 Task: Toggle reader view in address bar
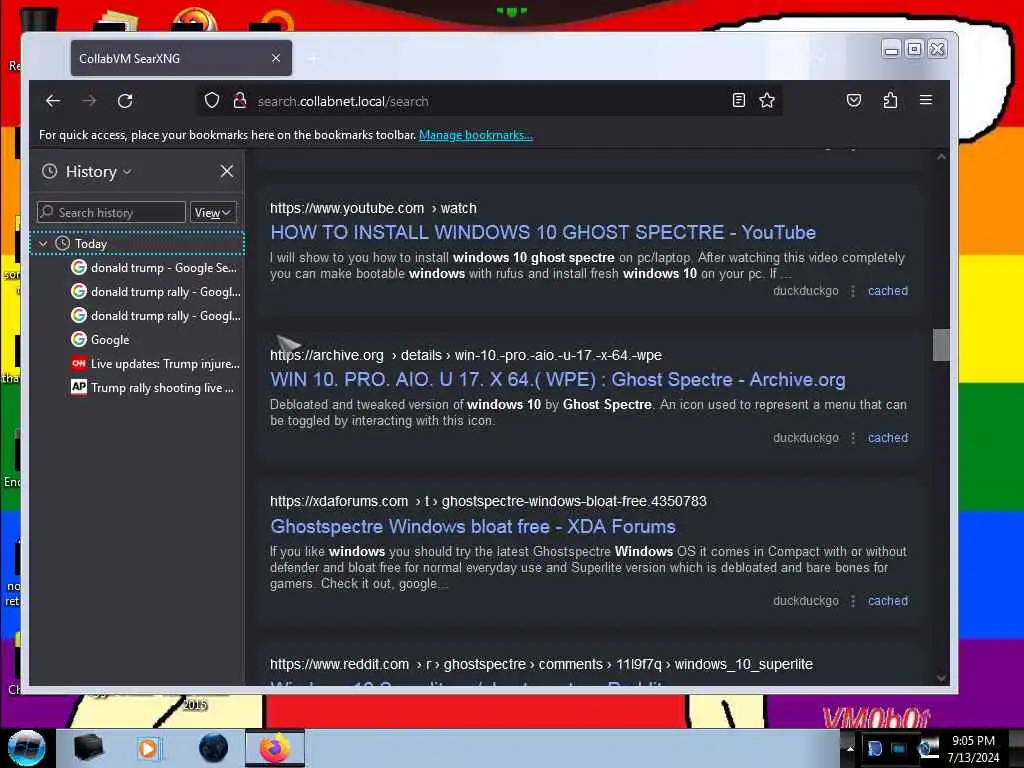(x=739, y=101)
